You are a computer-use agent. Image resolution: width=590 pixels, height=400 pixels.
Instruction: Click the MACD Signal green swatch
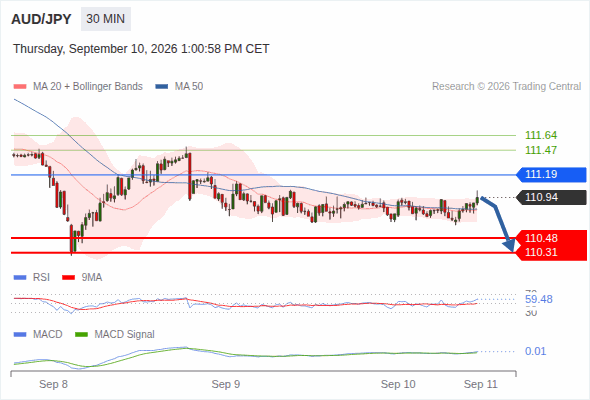tap(81, 335)
